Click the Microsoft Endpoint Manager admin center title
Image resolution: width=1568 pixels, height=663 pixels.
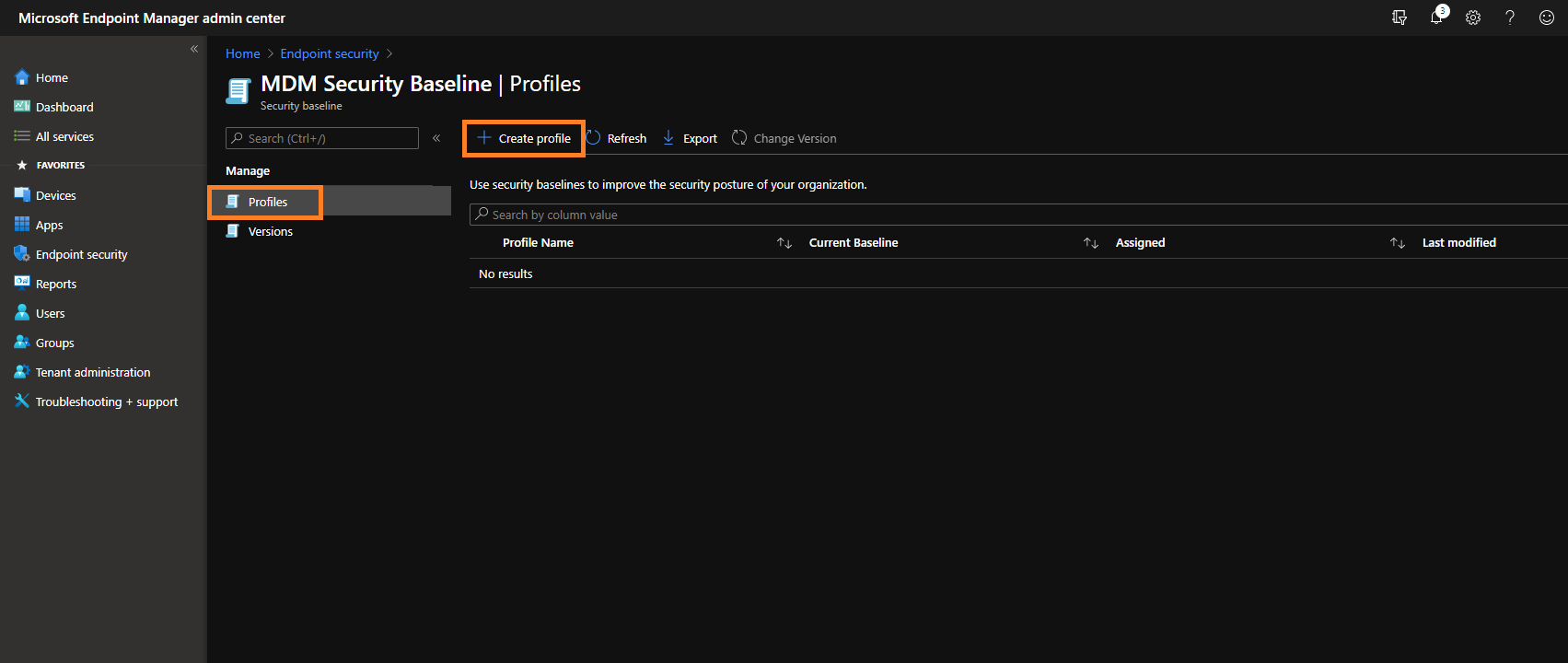152,17
